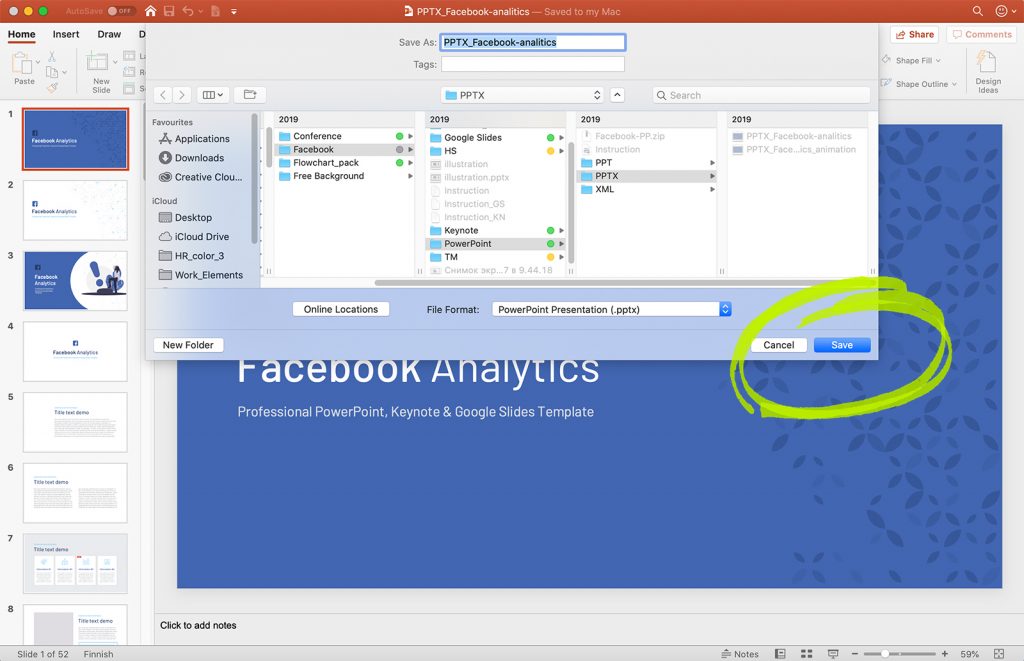The width and height of the screenshot is (1024, 661).
Task: Click the Paste icon
Action: coord(23,64)
